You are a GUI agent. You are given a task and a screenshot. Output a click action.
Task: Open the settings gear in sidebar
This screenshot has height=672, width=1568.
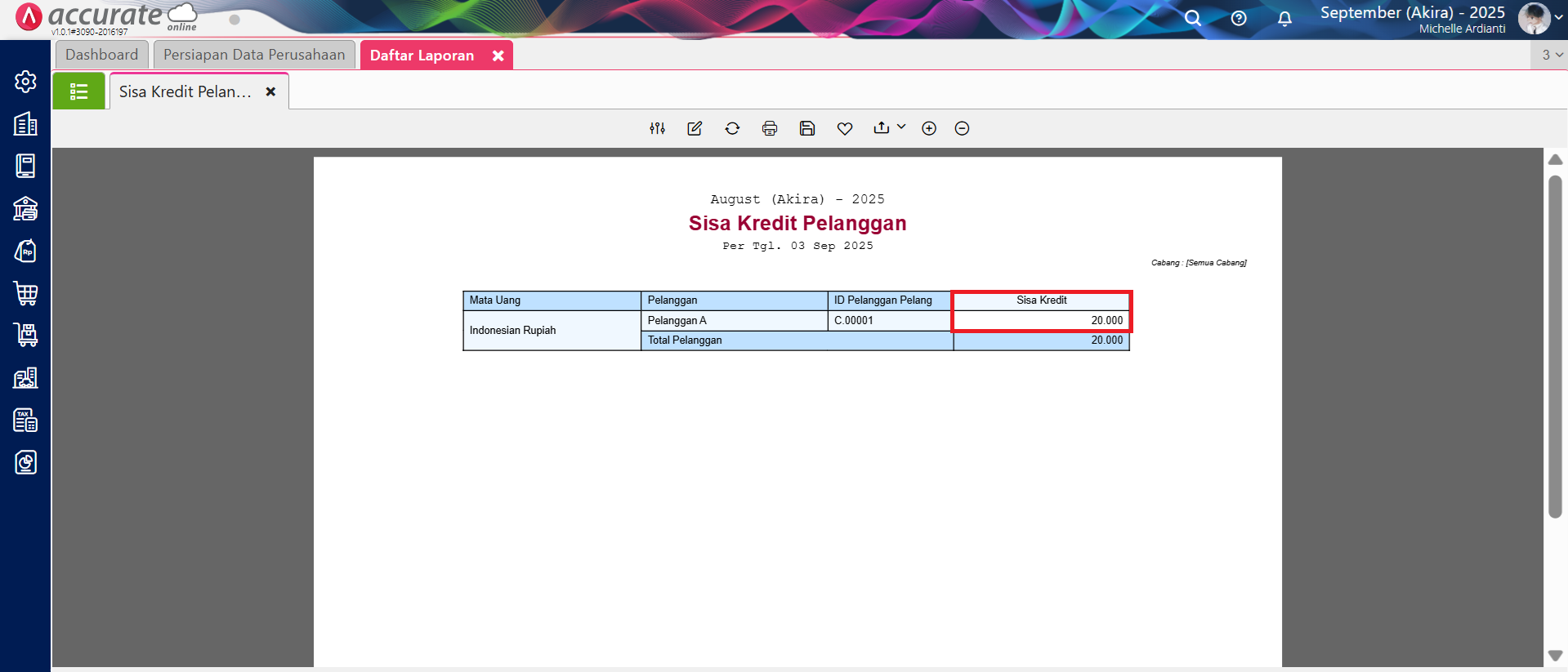(x=25, y=82)
